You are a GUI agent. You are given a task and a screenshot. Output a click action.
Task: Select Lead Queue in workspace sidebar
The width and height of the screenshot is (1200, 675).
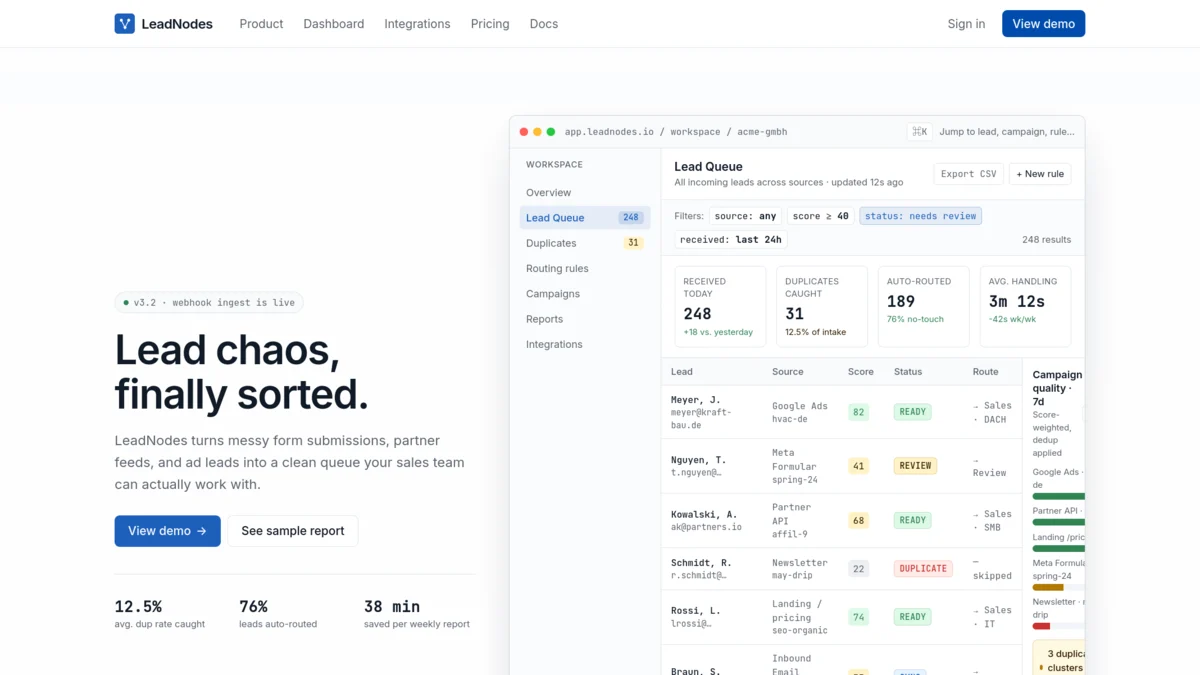click(585, 218)
